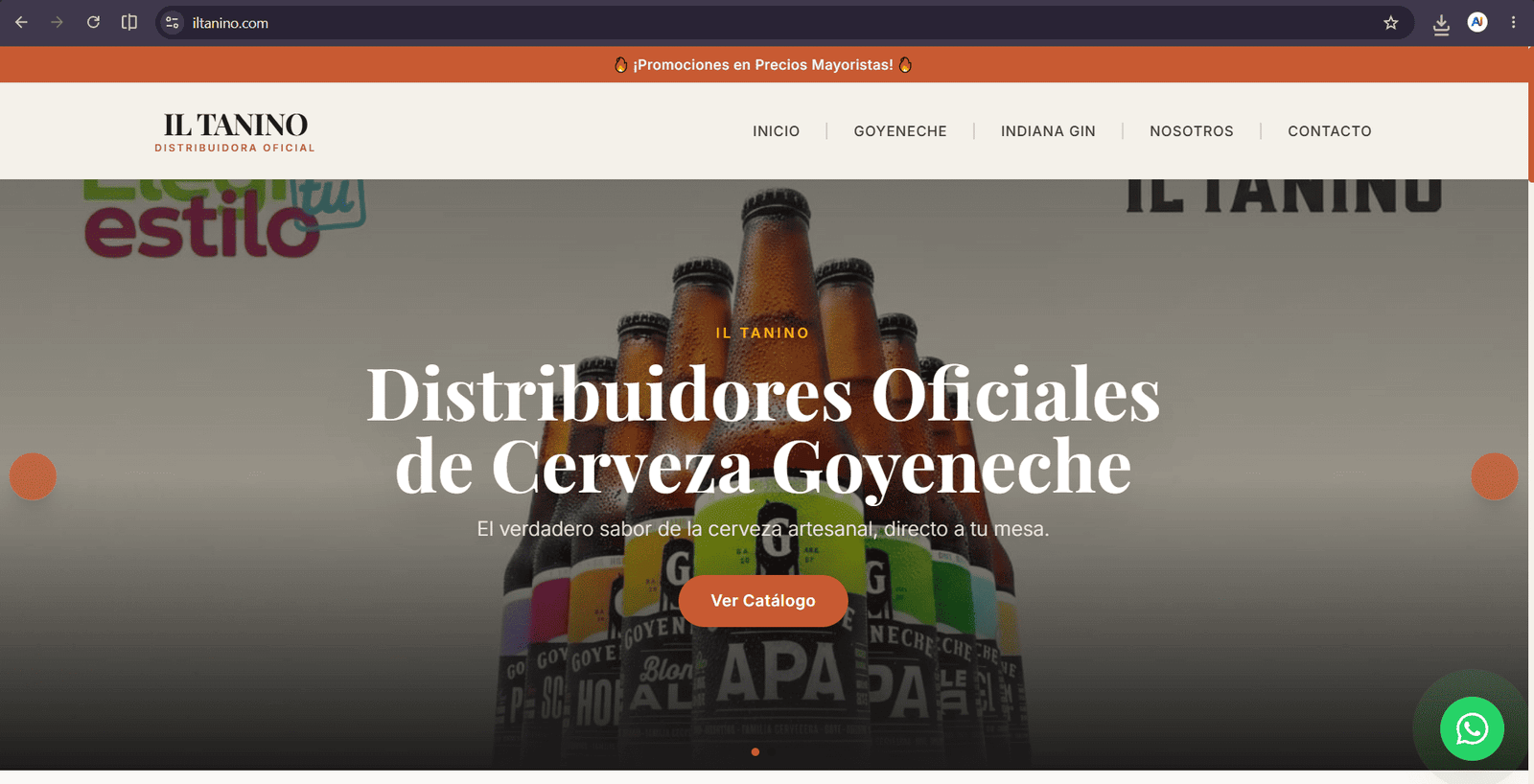Screen dimensions: 1534x784
Task: Go back with the browser back arrow
Action: (x=21, y=22)
